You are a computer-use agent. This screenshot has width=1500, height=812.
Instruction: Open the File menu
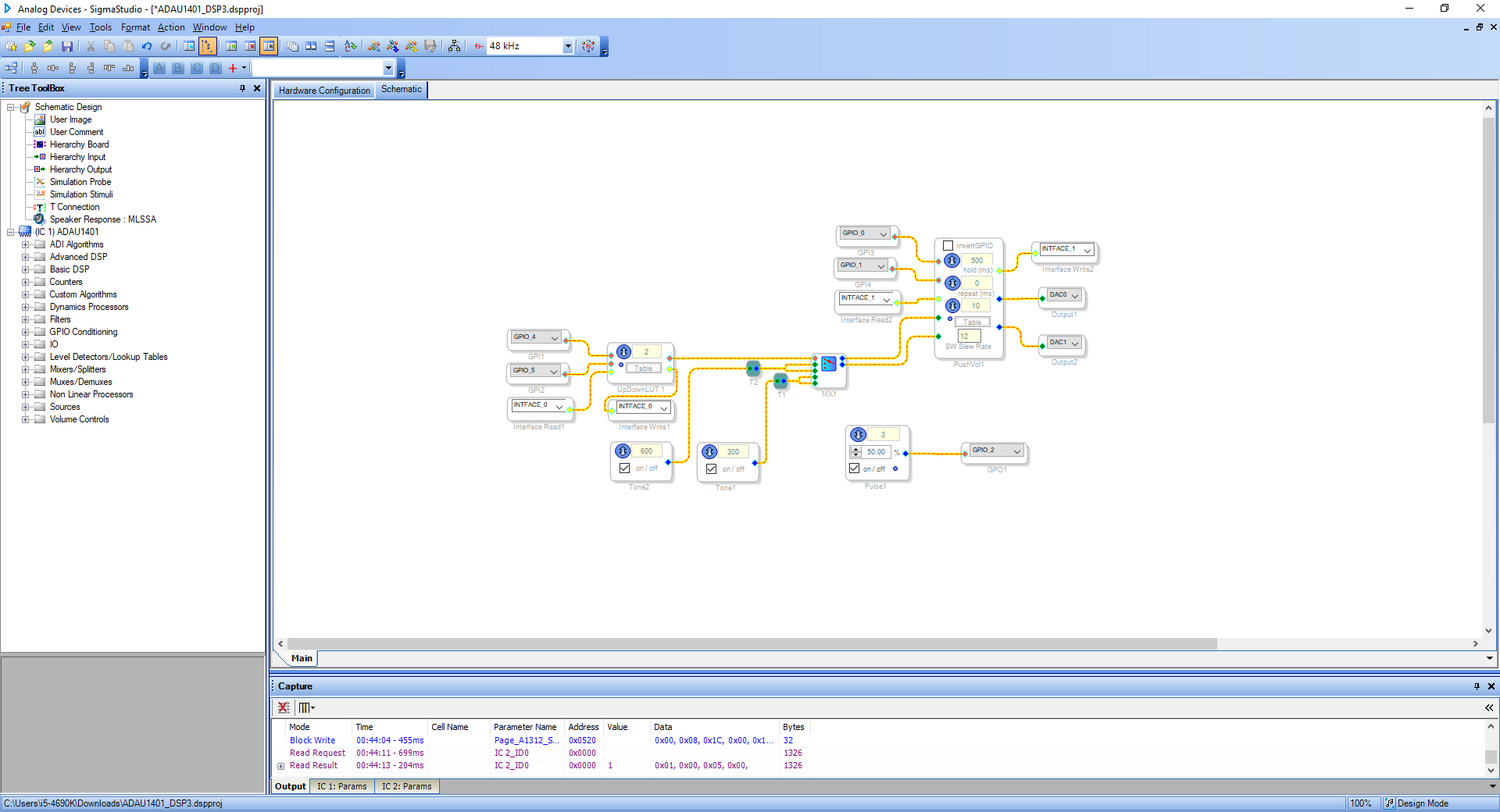pyautogui.click(x=23, y=27)
